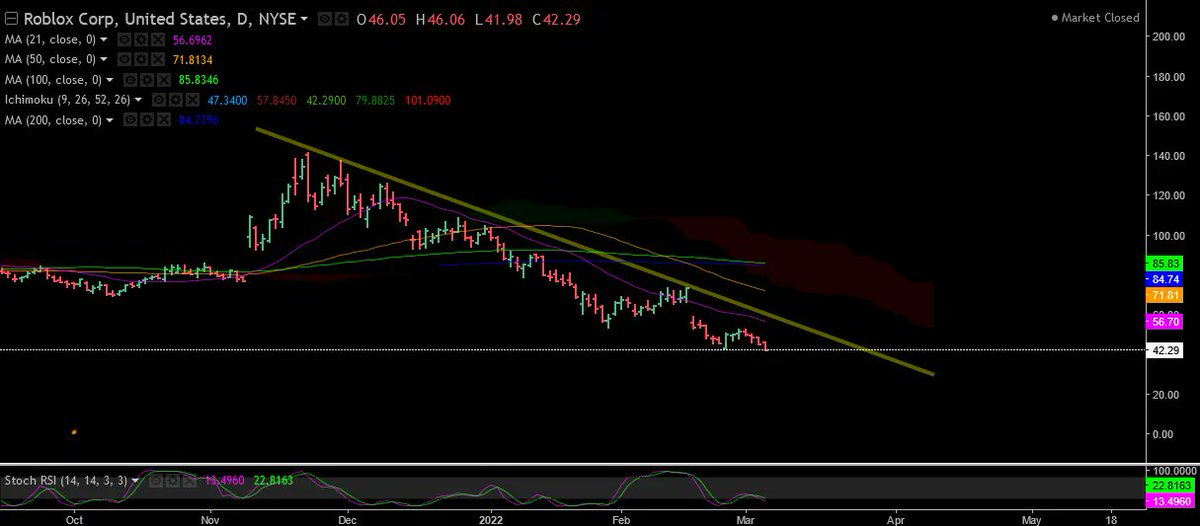Remove the Ichimoku indicator using X
Viewport: 1200px width, 526px height.
192,100
